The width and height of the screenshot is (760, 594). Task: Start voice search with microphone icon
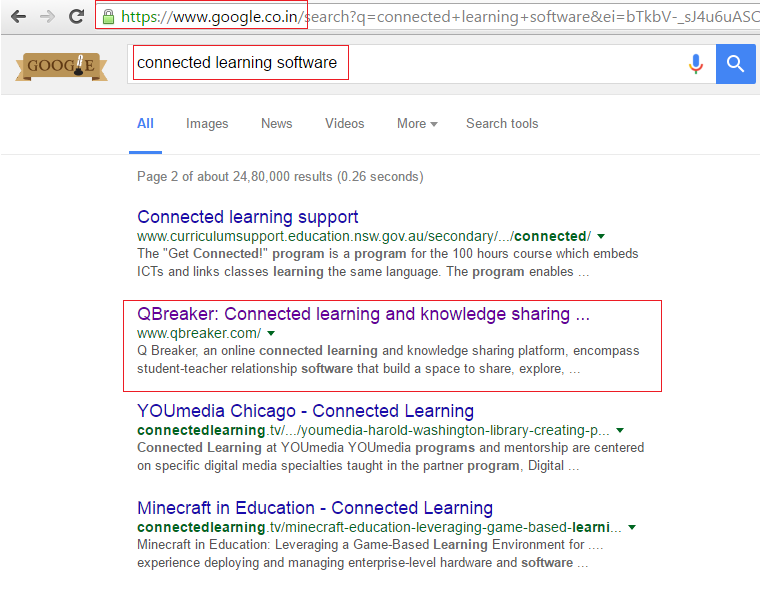696,63
